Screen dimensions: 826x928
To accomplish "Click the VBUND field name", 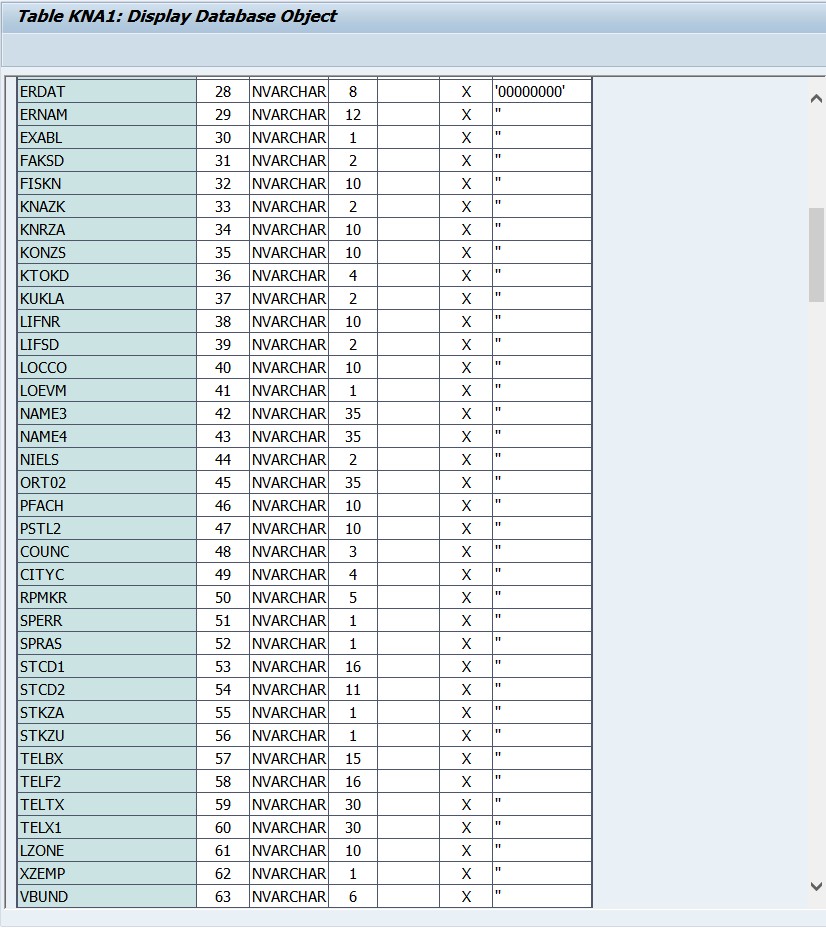I will coord(44,896).
